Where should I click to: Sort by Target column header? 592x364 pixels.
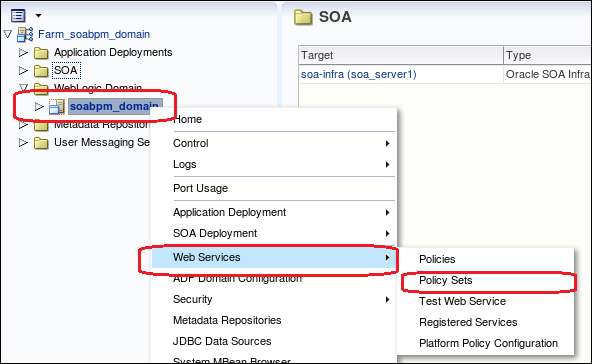pyautogui.click(x=401, y=56)
